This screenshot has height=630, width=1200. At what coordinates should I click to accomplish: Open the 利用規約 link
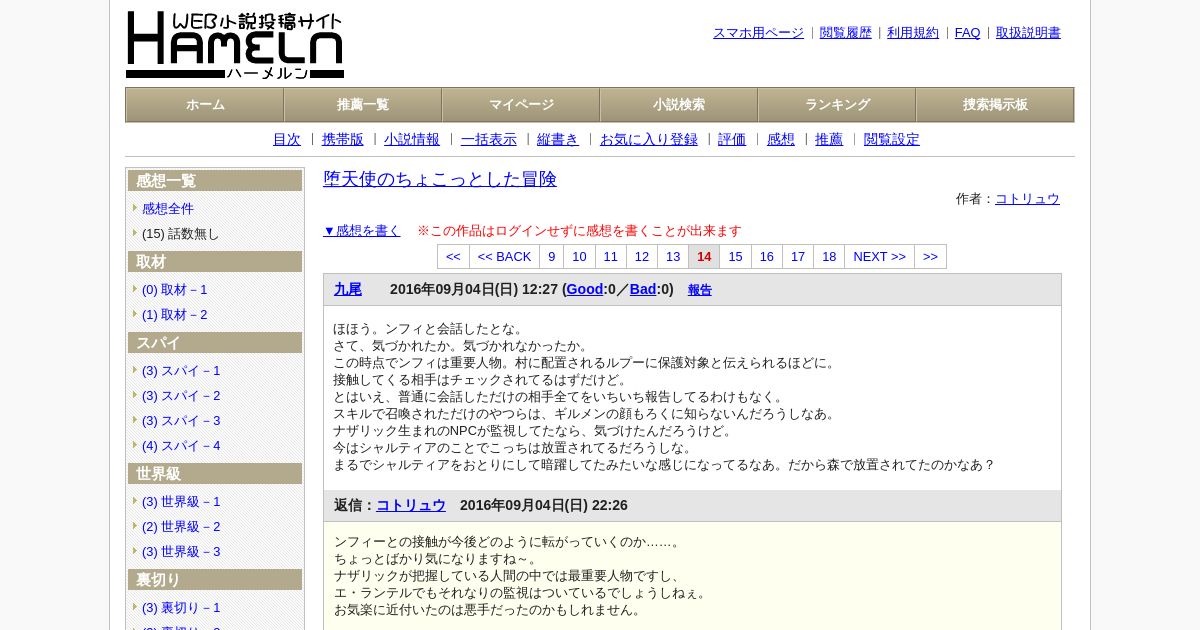[913, 33]
